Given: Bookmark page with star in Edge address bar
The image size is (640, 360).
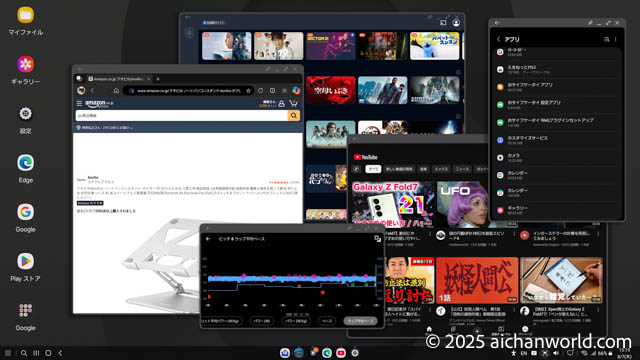Looking at the screenshot, I should [x=248, y=91].
